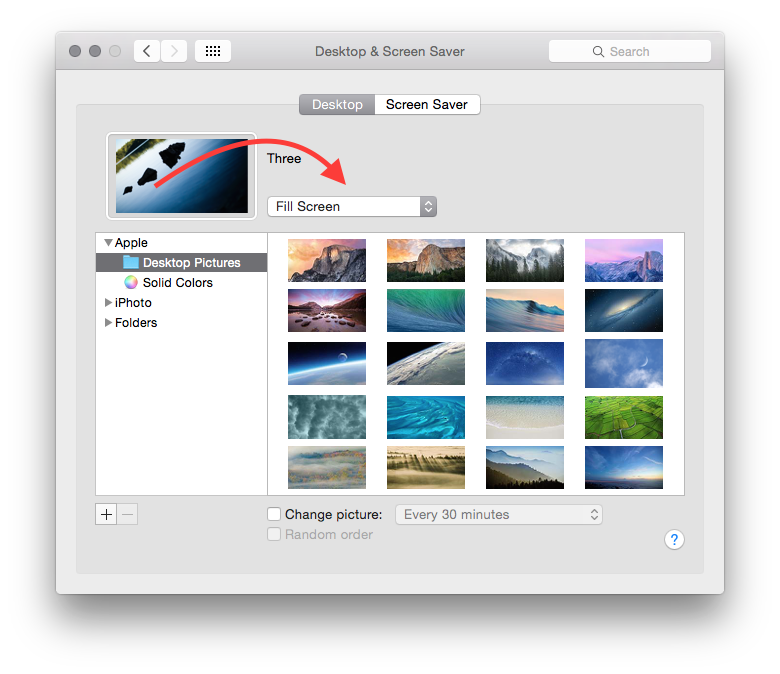Choose the blue breaking wave wallpaper

point(525,310)
